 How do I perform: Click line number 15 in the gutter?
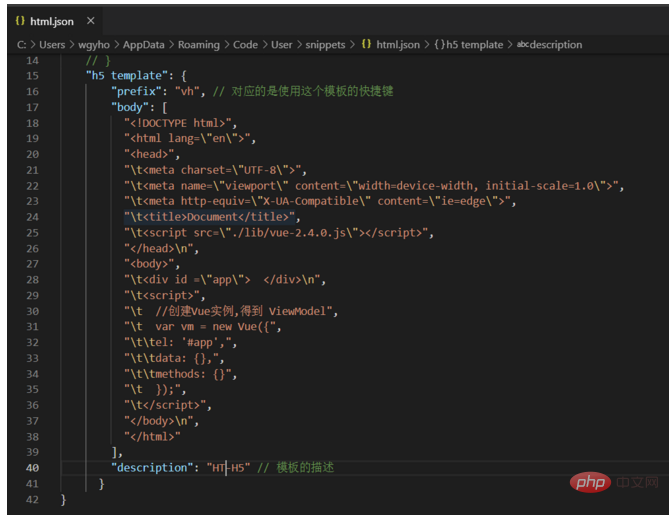coord(32,76)
